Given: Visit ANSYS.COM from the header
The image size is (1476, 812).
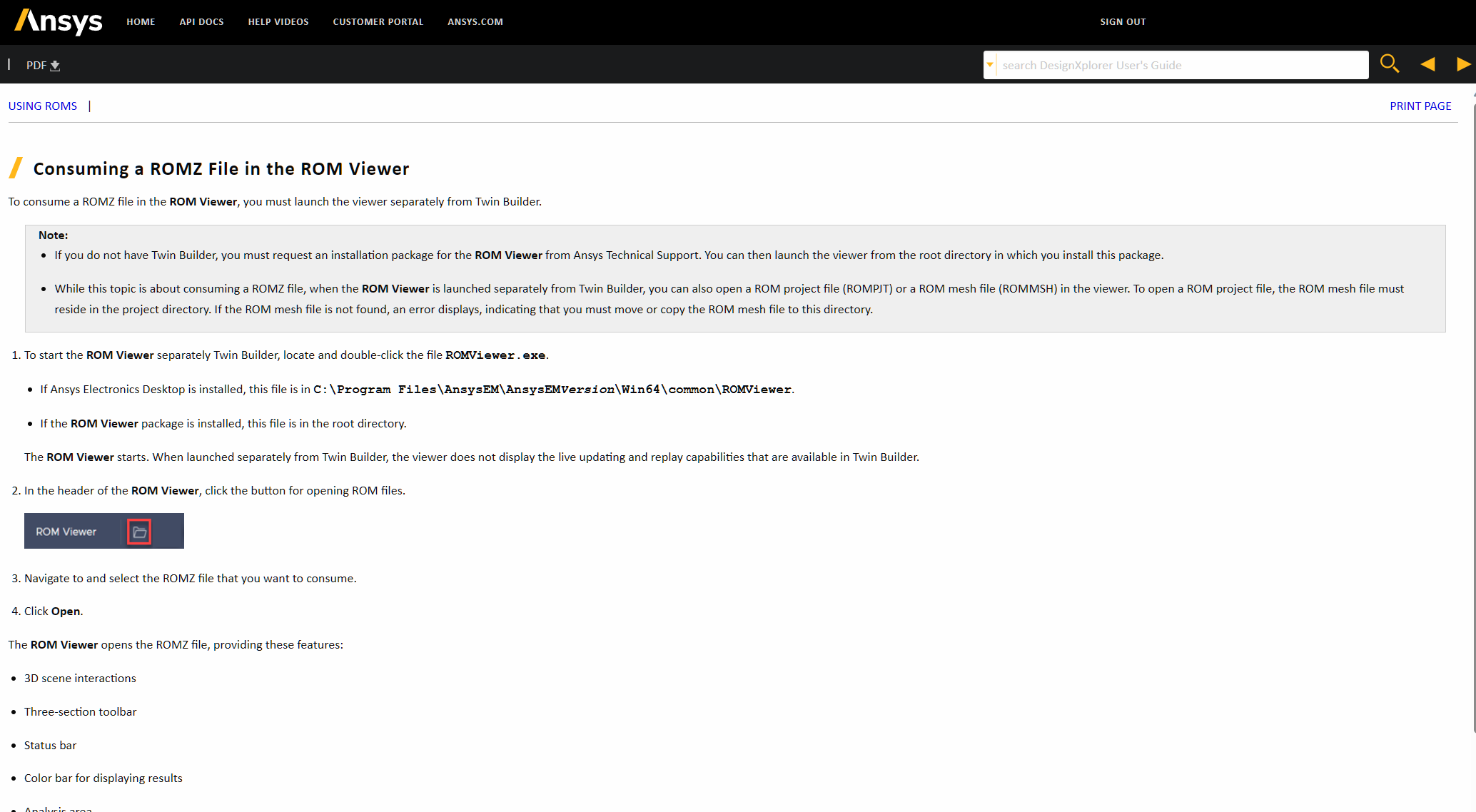Looking at the screenshot, I should coord(475,22).
